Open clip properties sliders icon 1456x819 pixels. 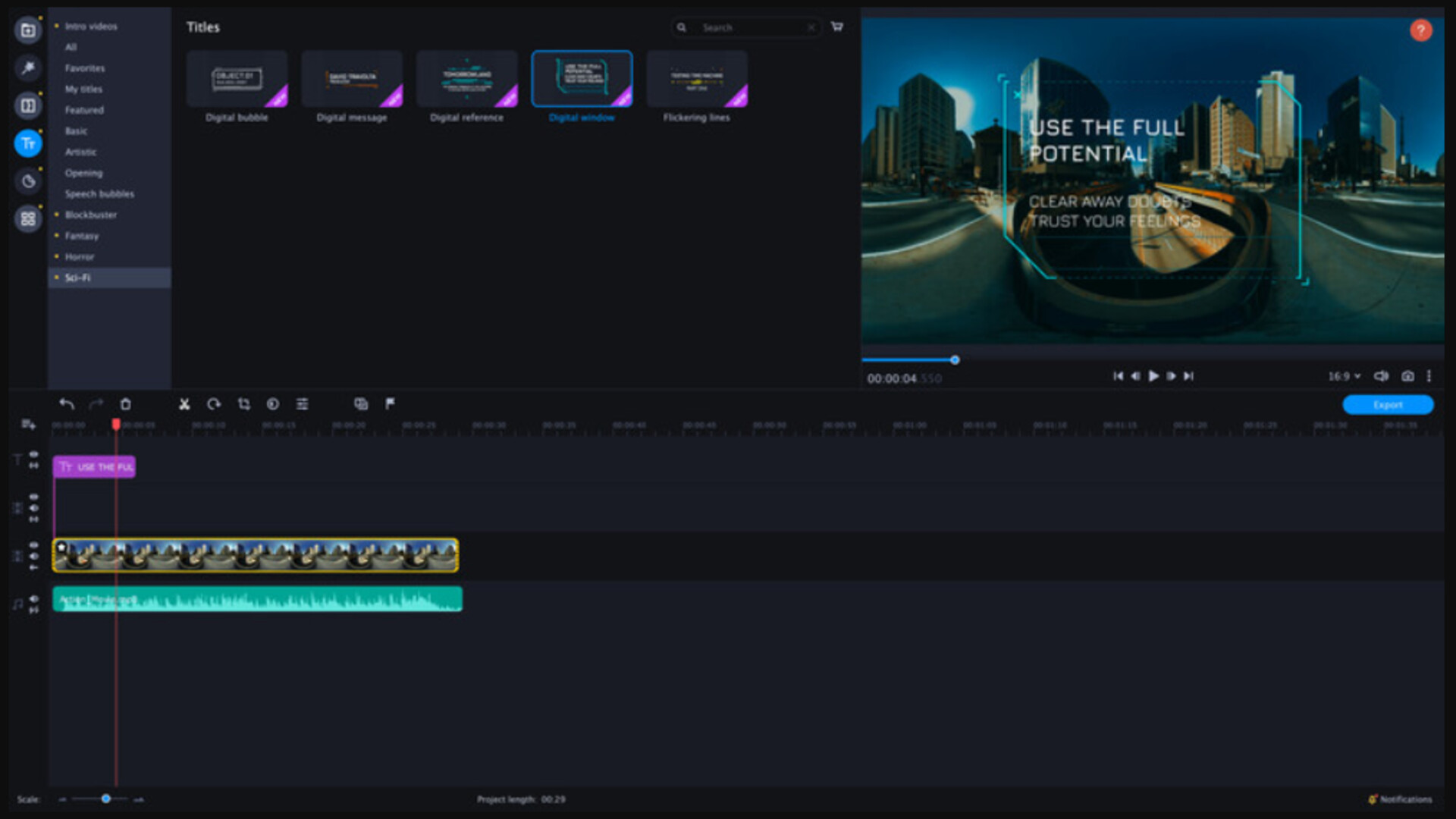tap(302, 404)
